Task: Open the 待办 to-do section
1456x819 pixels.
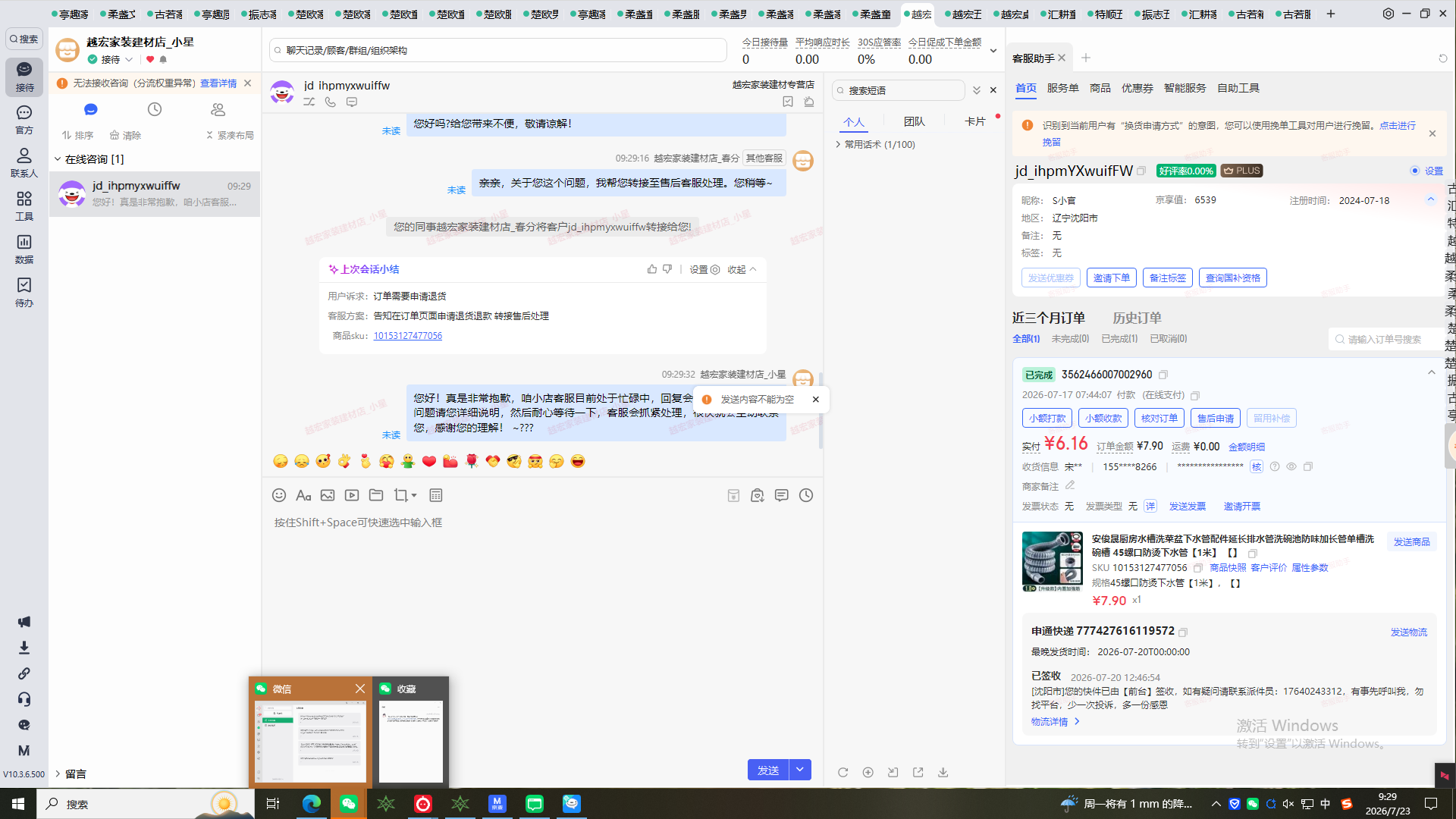Action: (24, 293)
